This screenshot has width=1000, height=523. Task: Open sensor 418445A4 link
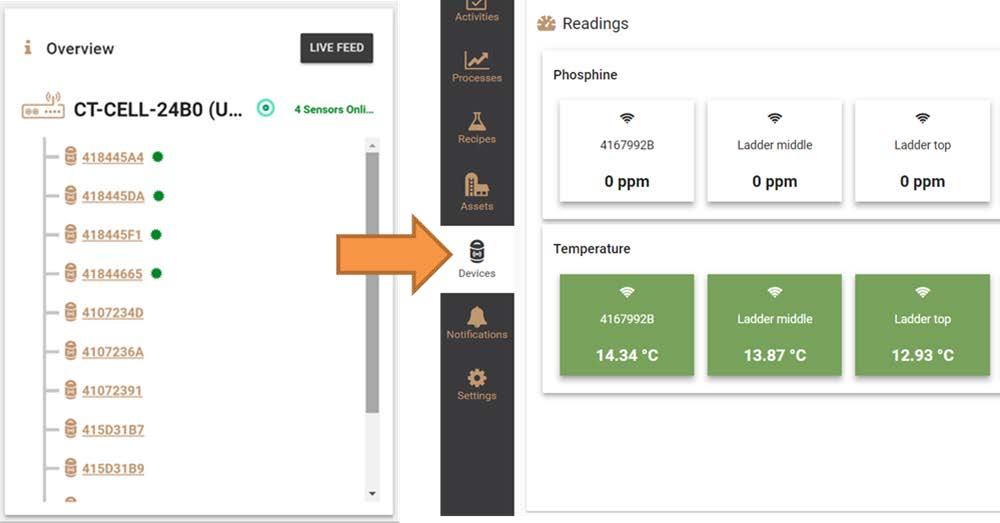[112, 157]
